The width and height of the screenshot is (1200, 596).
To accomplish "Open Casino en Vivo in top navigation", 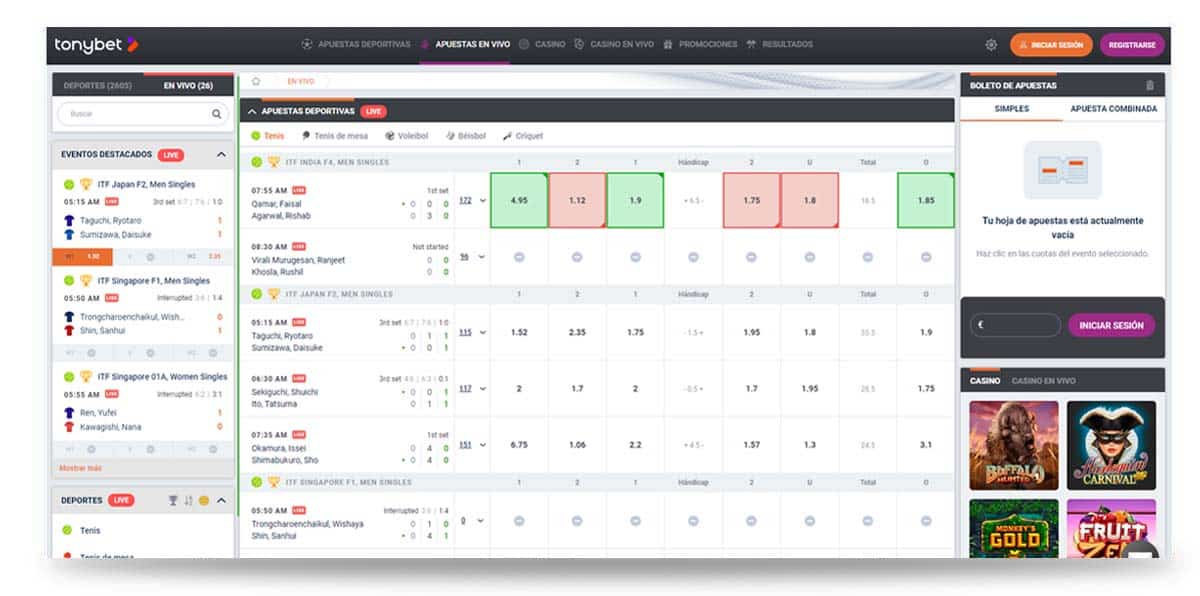I will tap(614, 45).
